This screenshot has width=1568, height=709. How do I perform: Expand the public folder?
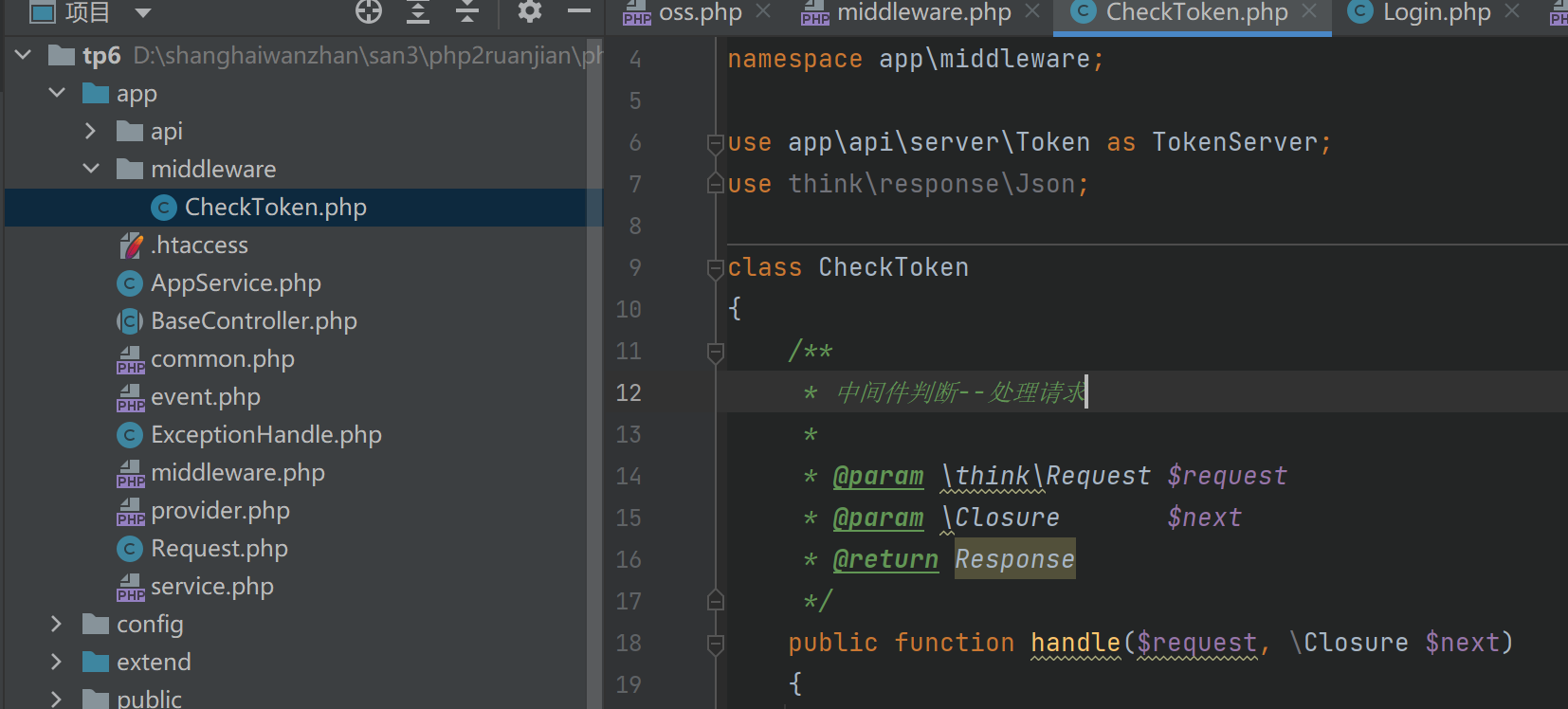(x=57, y=699)
